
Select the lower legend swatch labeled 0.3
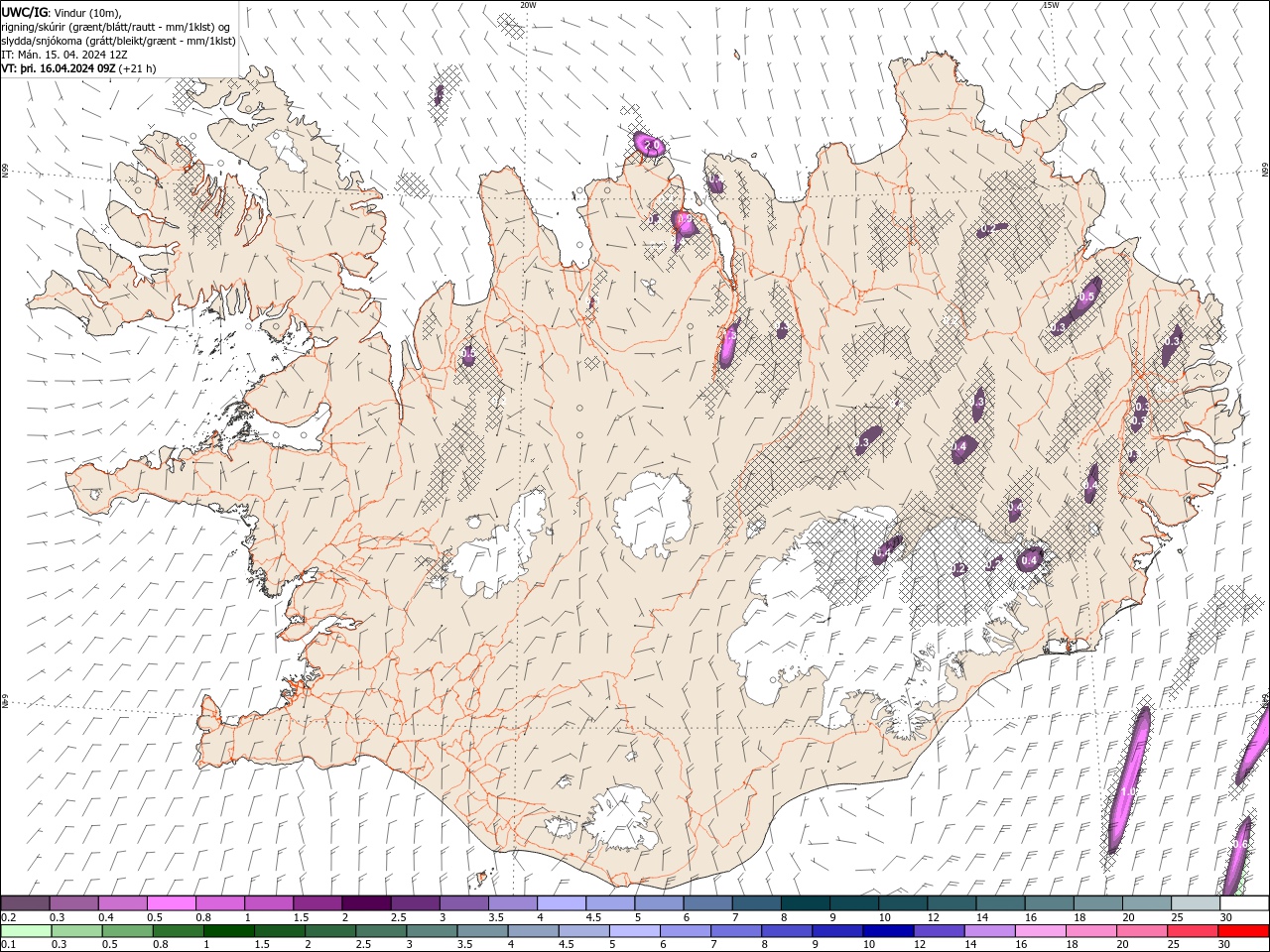75,931
